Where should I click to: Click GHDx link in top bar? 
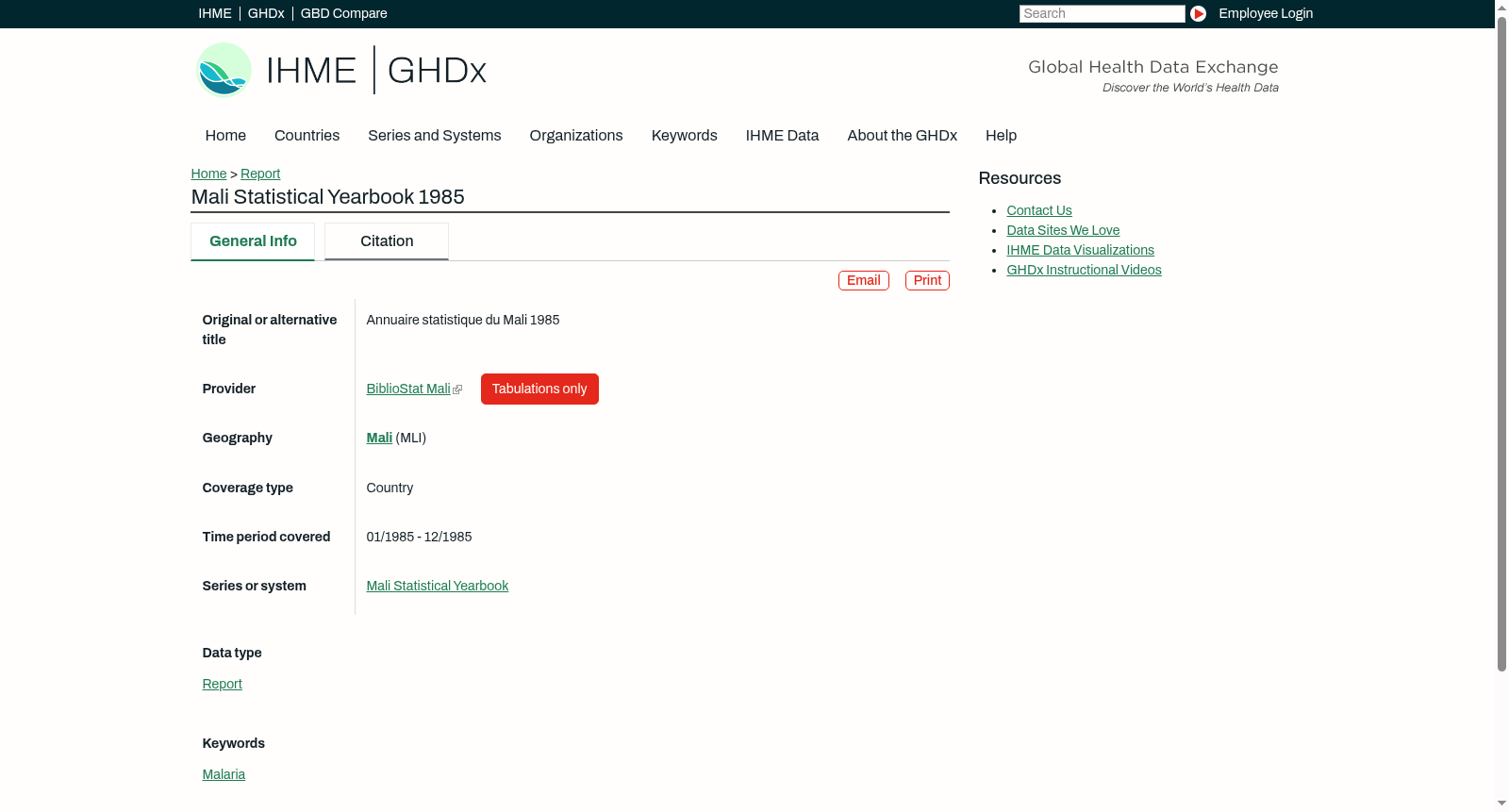(266, 14)
